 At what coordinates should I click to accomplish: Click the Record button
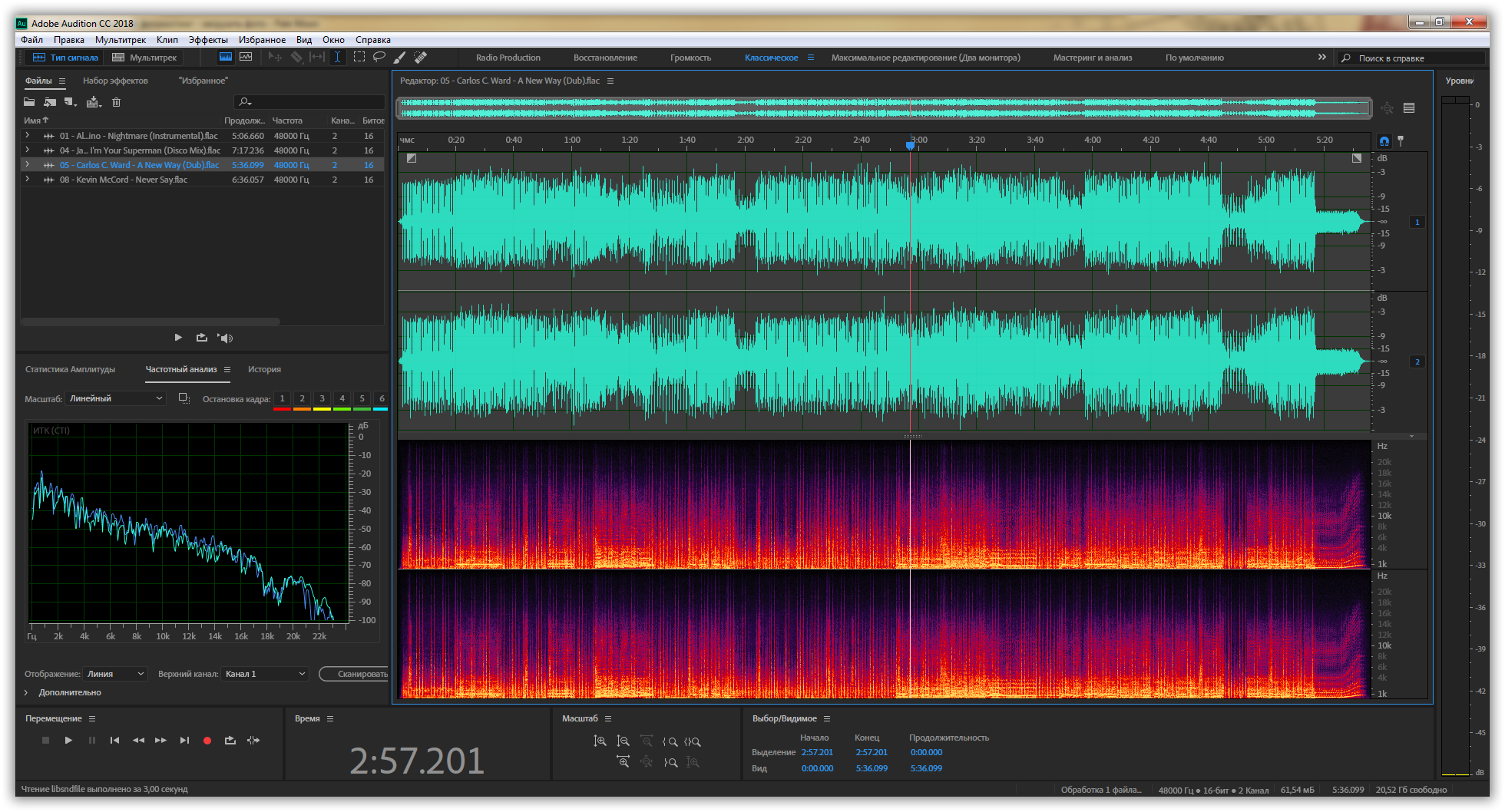(207, 741)
